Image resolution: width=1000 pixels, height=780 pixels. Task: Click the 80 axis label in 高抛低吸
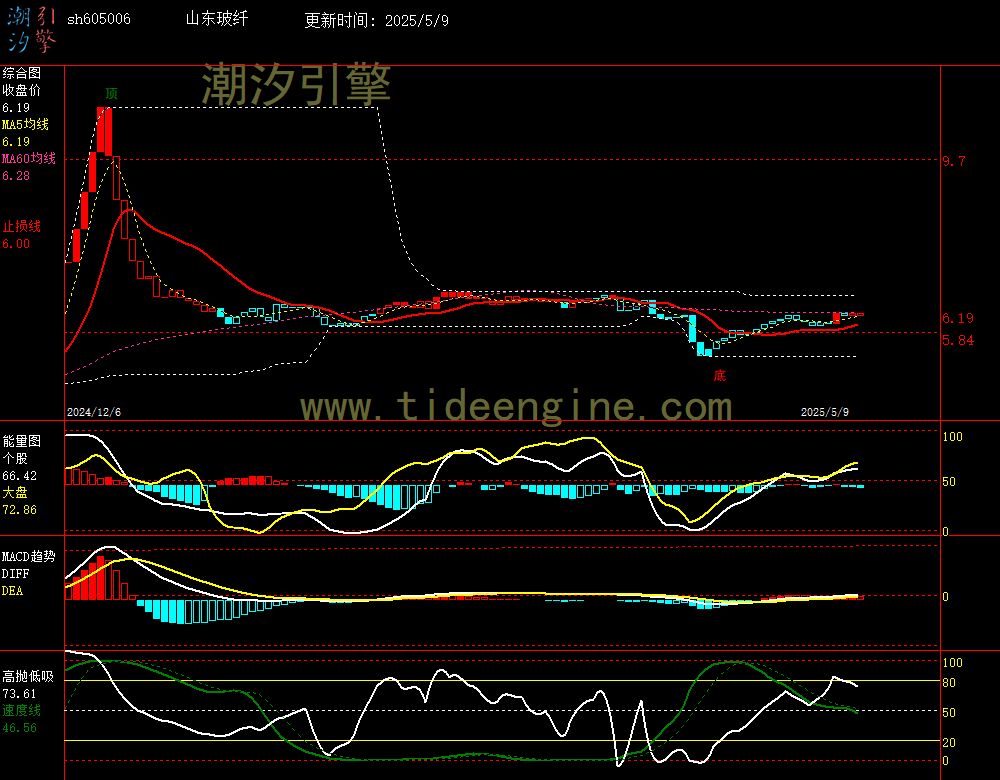(x=949, y=682)
